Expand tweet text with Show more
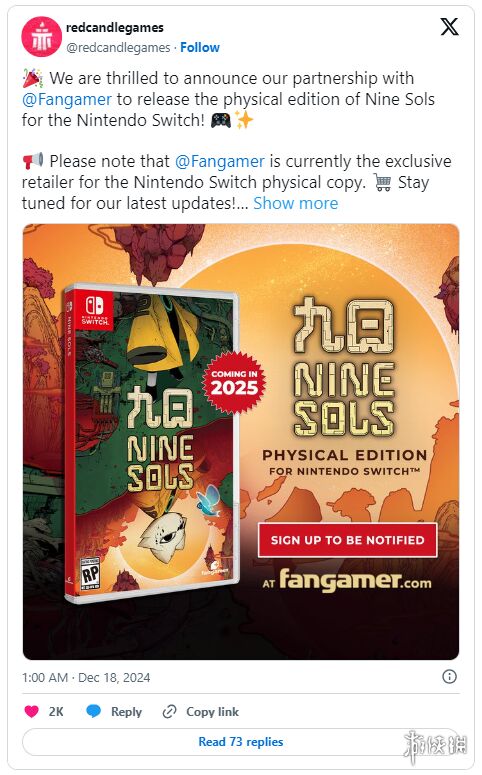 (296, 203)
